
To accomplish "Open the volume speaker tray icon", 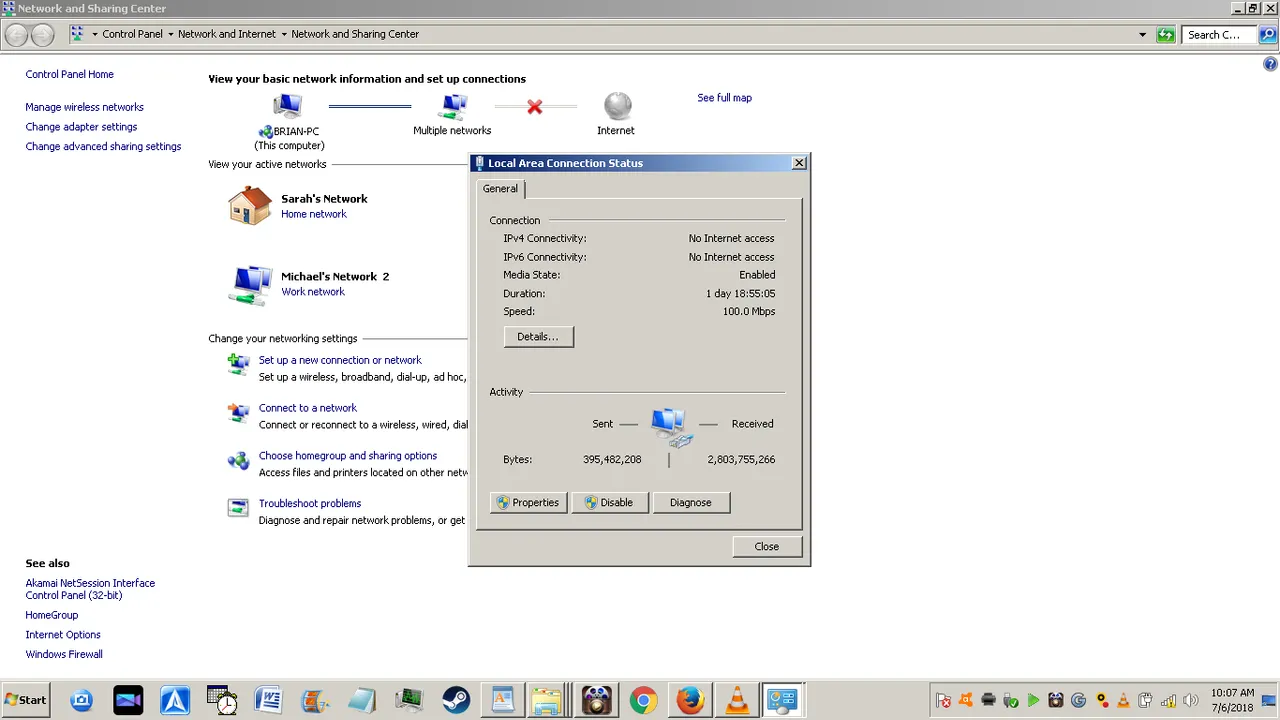I will click(1190, 700).
